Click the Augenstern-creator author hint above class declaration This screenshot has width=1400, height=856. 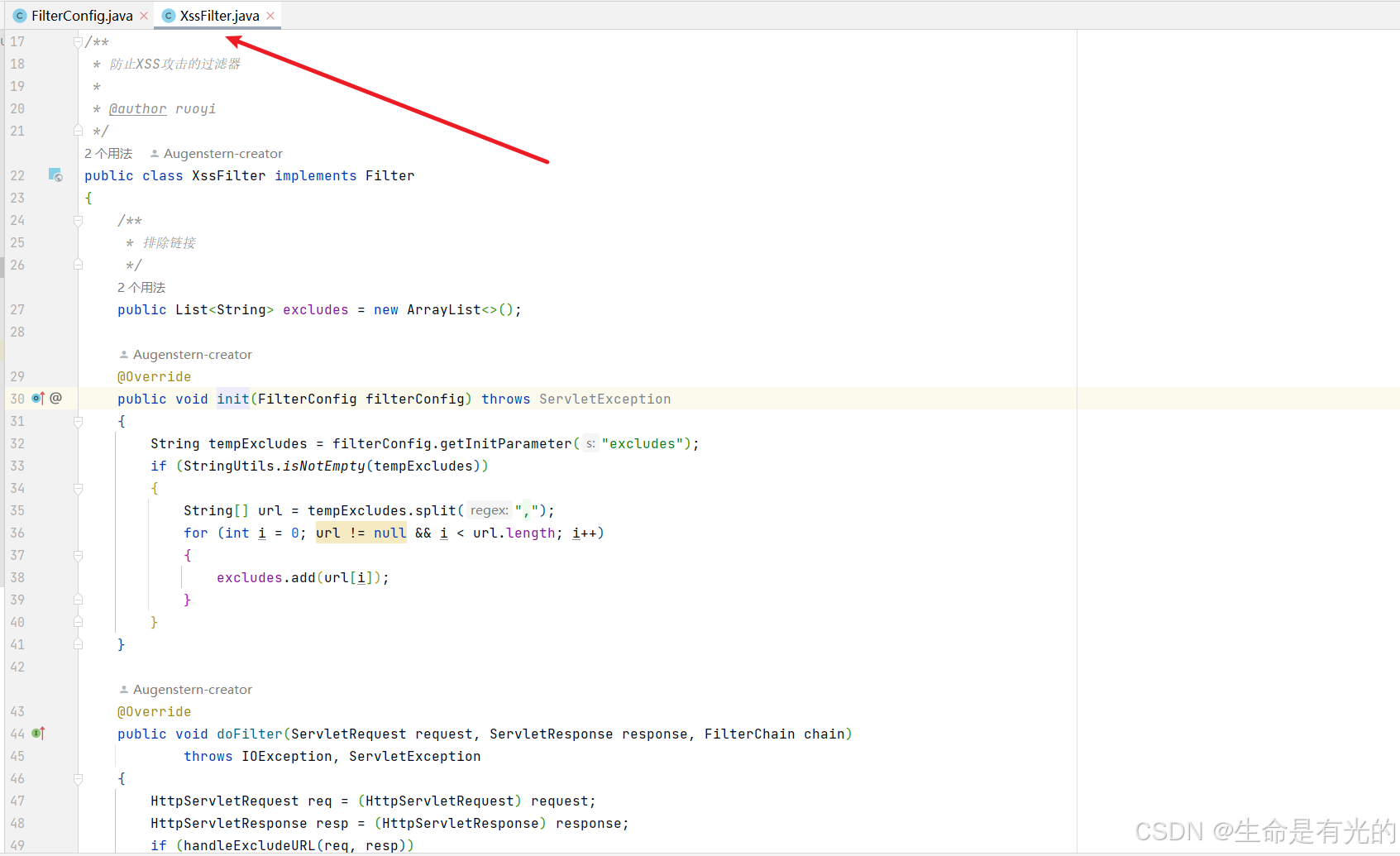(217, 153)
